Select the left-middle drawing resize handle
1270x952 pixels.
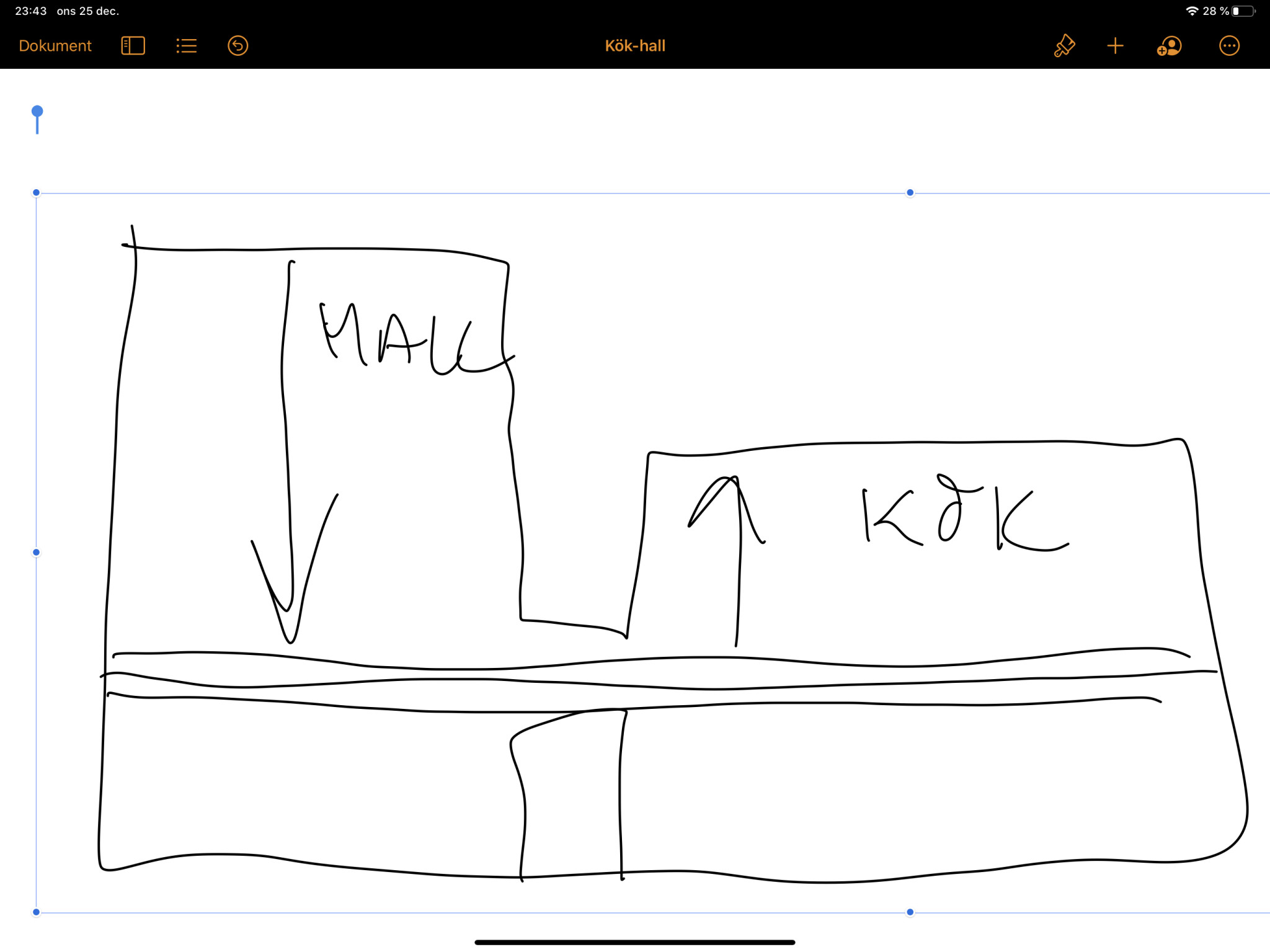tap(36, 552)
